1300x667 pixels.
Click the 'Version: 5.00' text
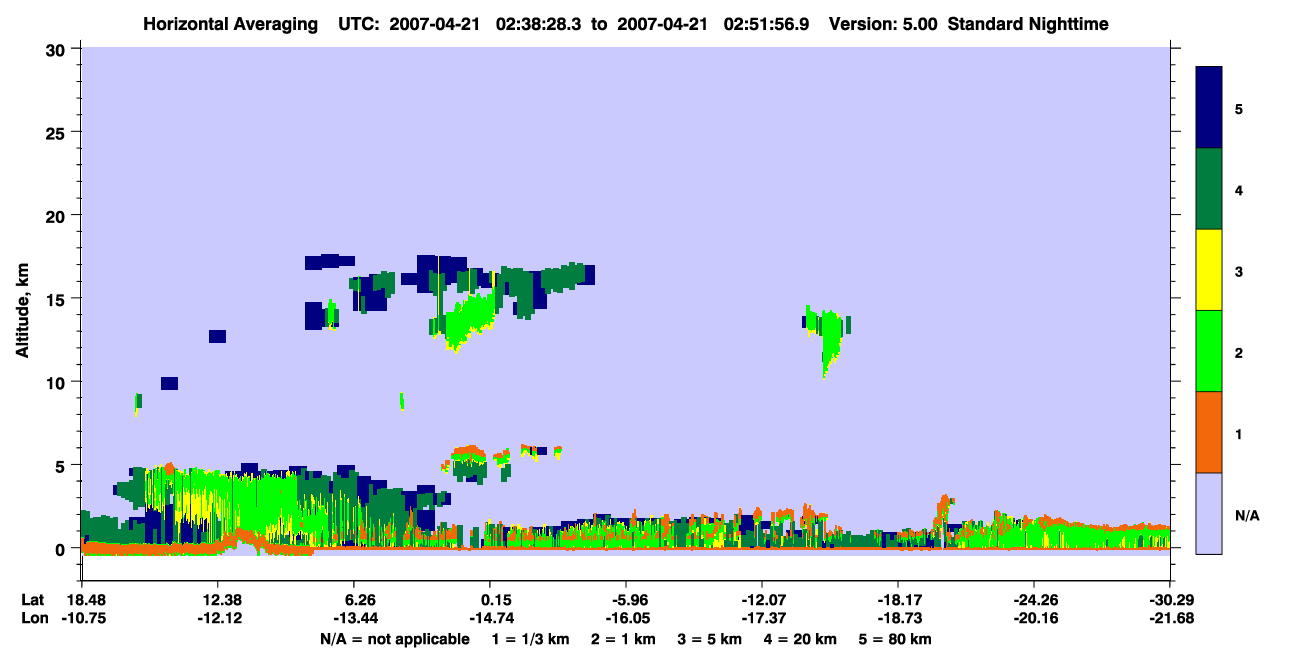point(881,24)
